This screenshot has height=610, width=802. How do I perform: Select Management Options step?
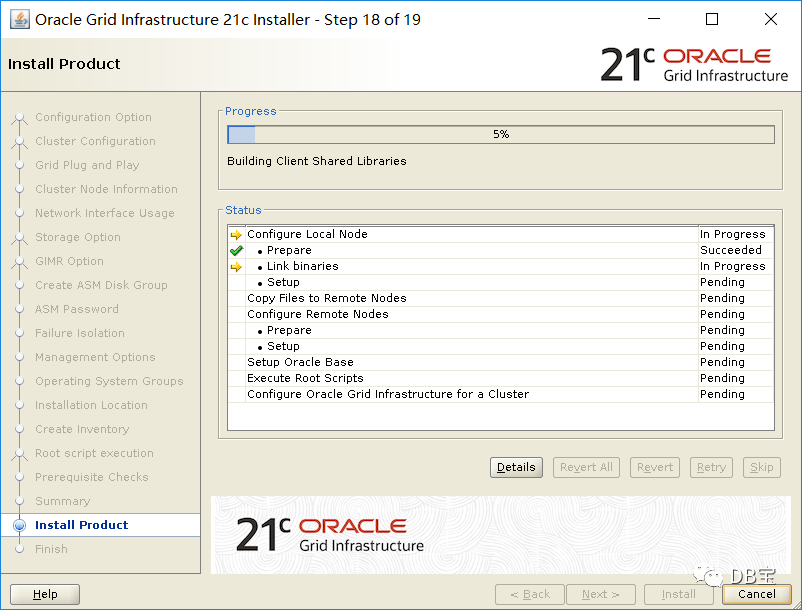point(95,357)
